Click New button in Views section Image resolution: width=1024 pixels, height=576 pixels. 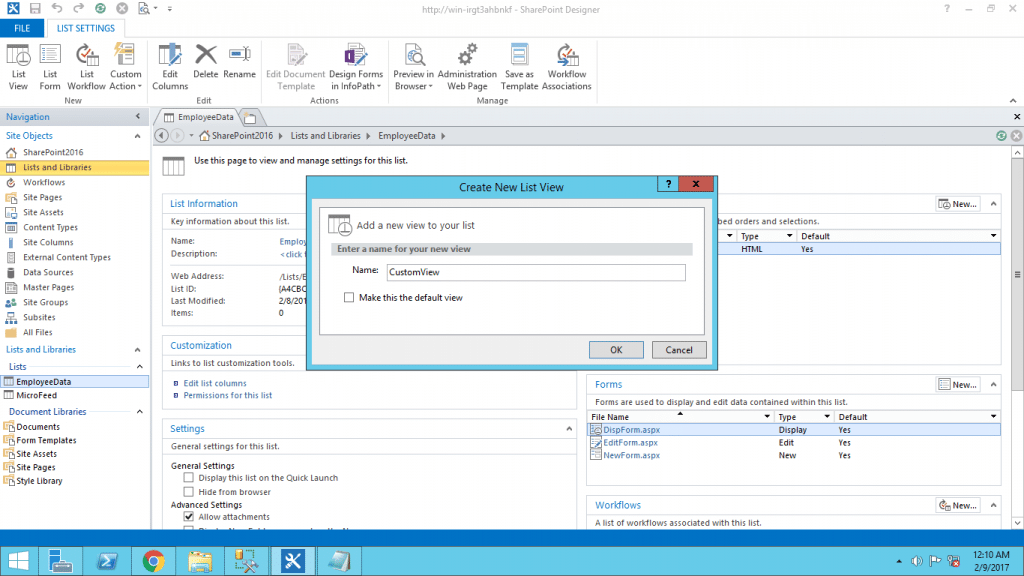tap(958, 204)
